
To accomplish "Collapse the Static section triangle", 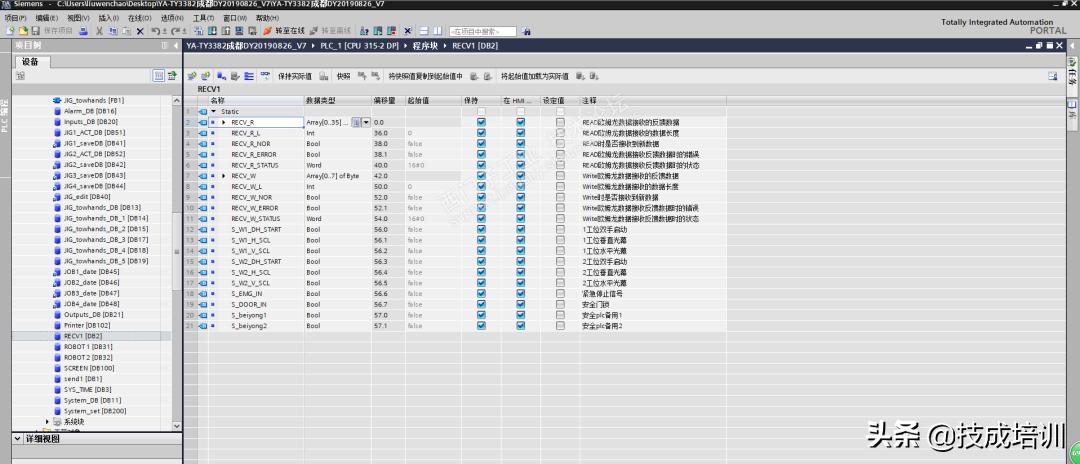I will (214, 111).
